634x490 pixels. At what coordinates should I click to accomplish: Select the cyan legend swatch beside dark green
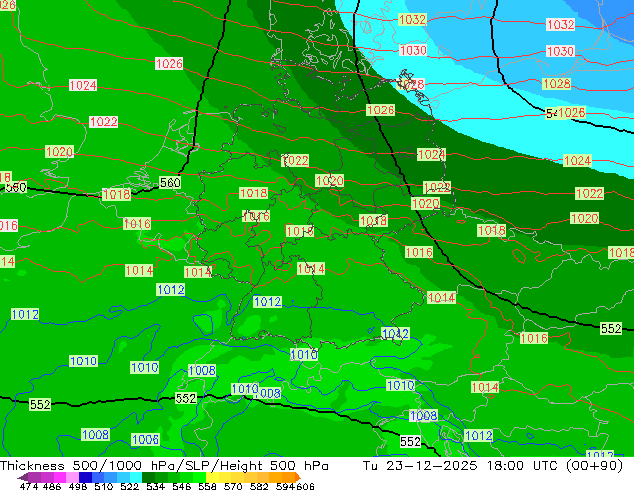[x=136, y=477]
